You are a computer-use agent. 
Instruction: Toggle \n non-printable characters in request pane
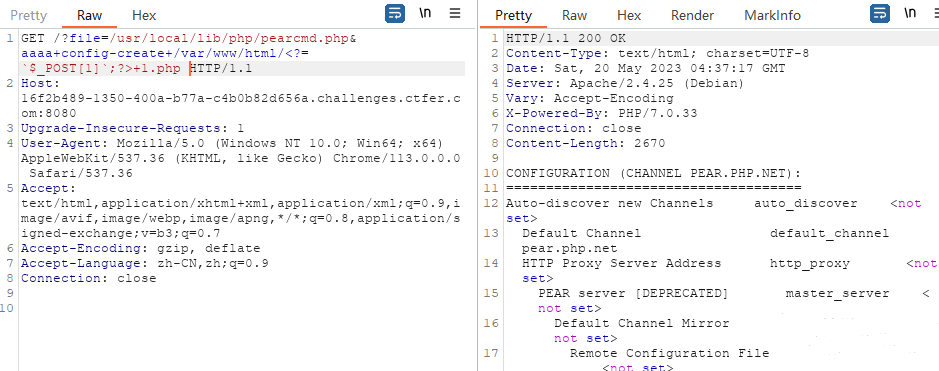coord(425,13)
